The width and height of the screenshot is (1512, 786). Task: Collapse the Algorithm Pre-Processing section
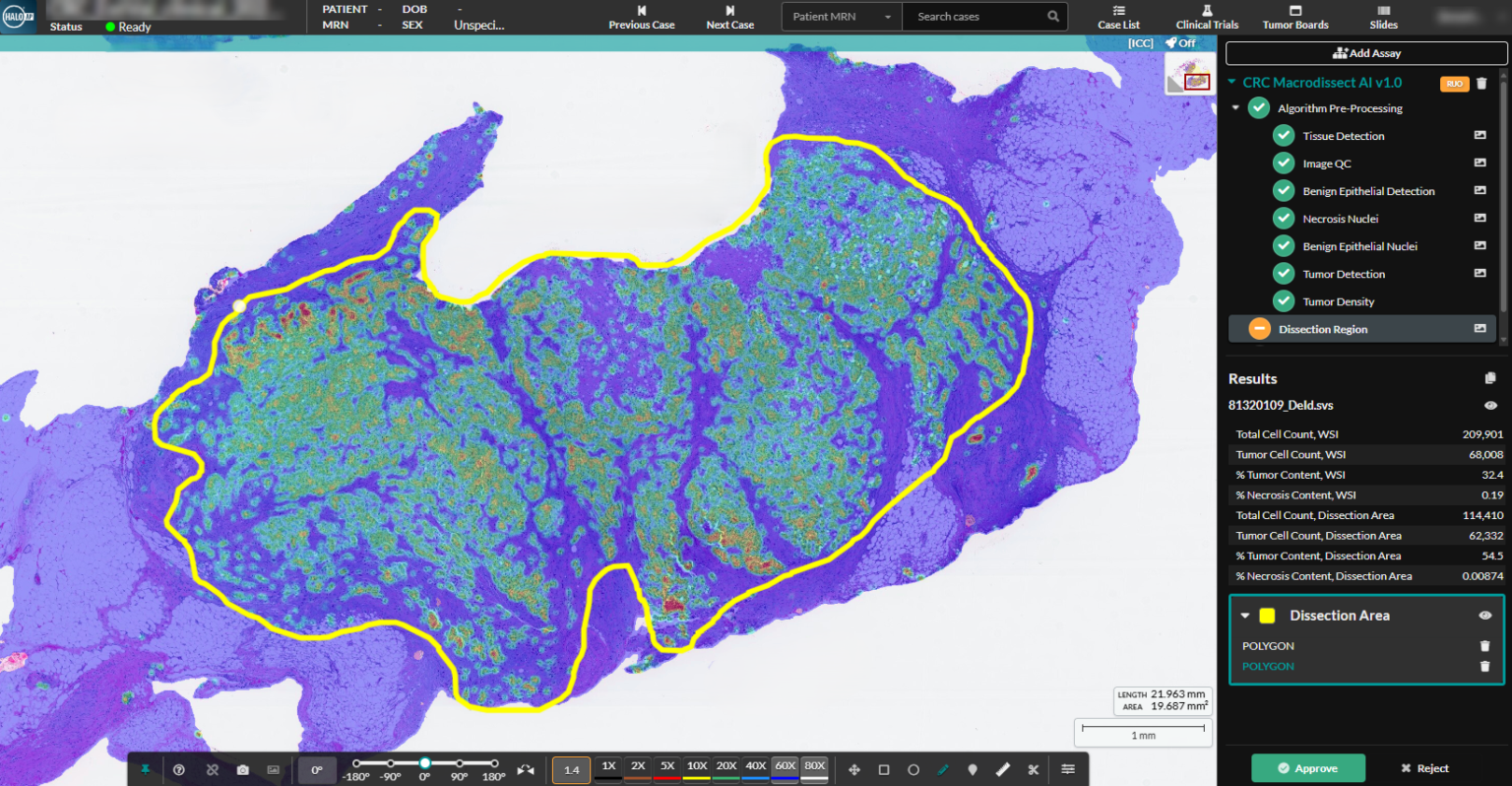coord(1234,107)
